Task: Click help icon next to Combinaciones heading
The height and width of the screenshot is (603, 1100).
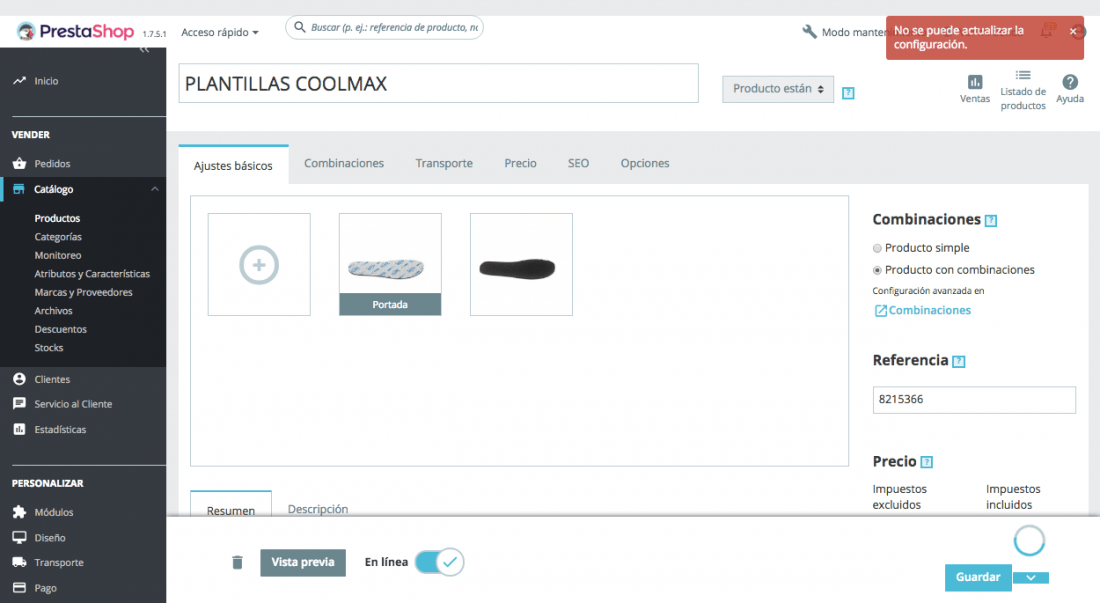Action: point(991,221)
